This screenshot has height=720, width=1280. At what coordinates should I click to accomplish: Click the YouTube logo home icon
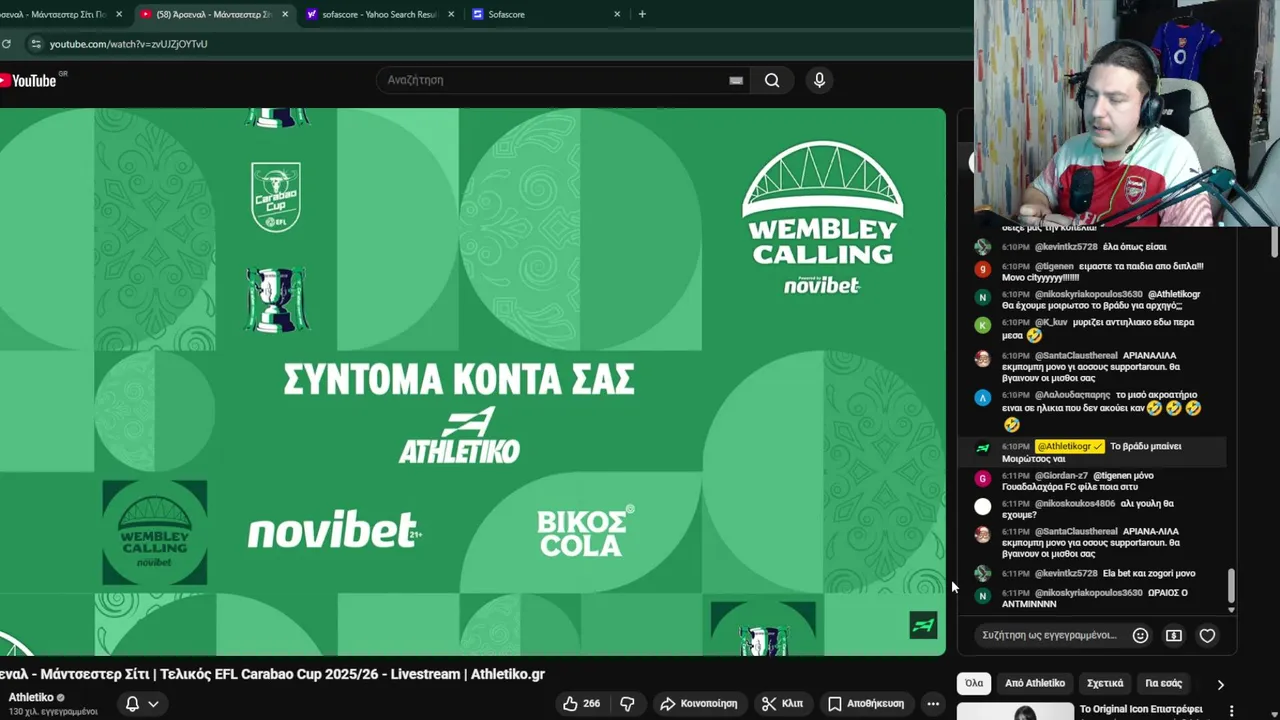coord(28,80)
